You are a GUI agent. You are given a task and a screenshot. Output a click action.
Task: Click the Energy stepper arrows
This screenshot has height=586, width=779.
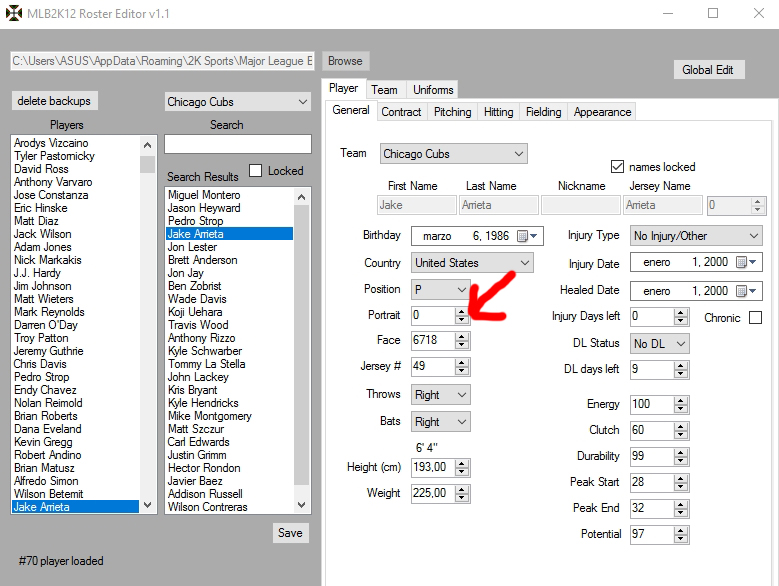681,404
